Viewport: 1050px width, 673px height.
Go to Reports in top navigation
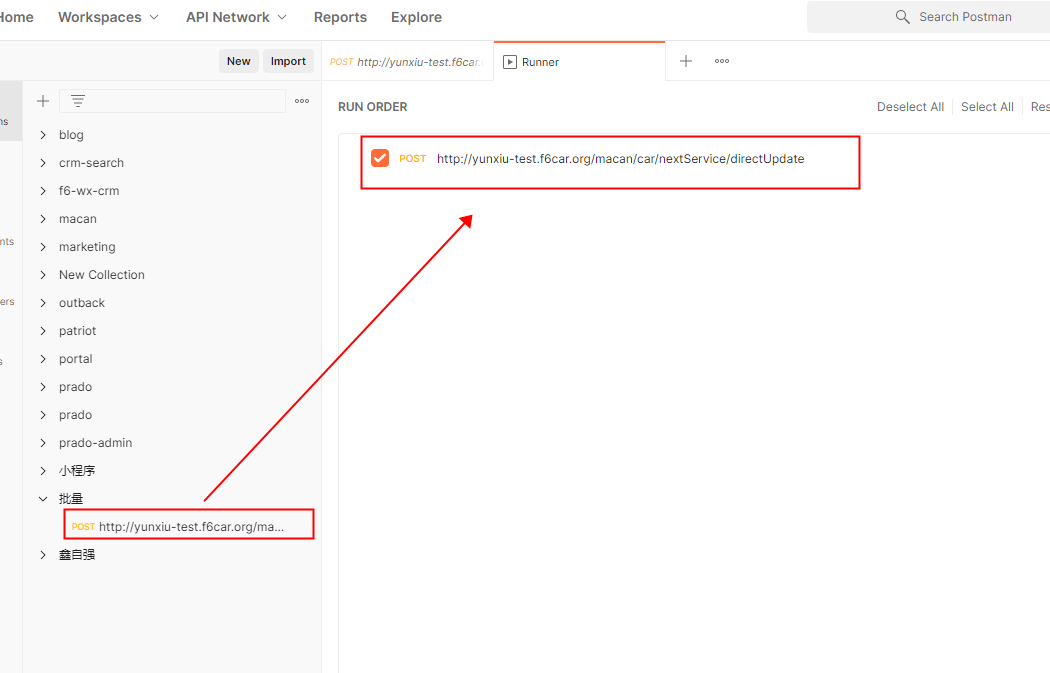(340, 17)
